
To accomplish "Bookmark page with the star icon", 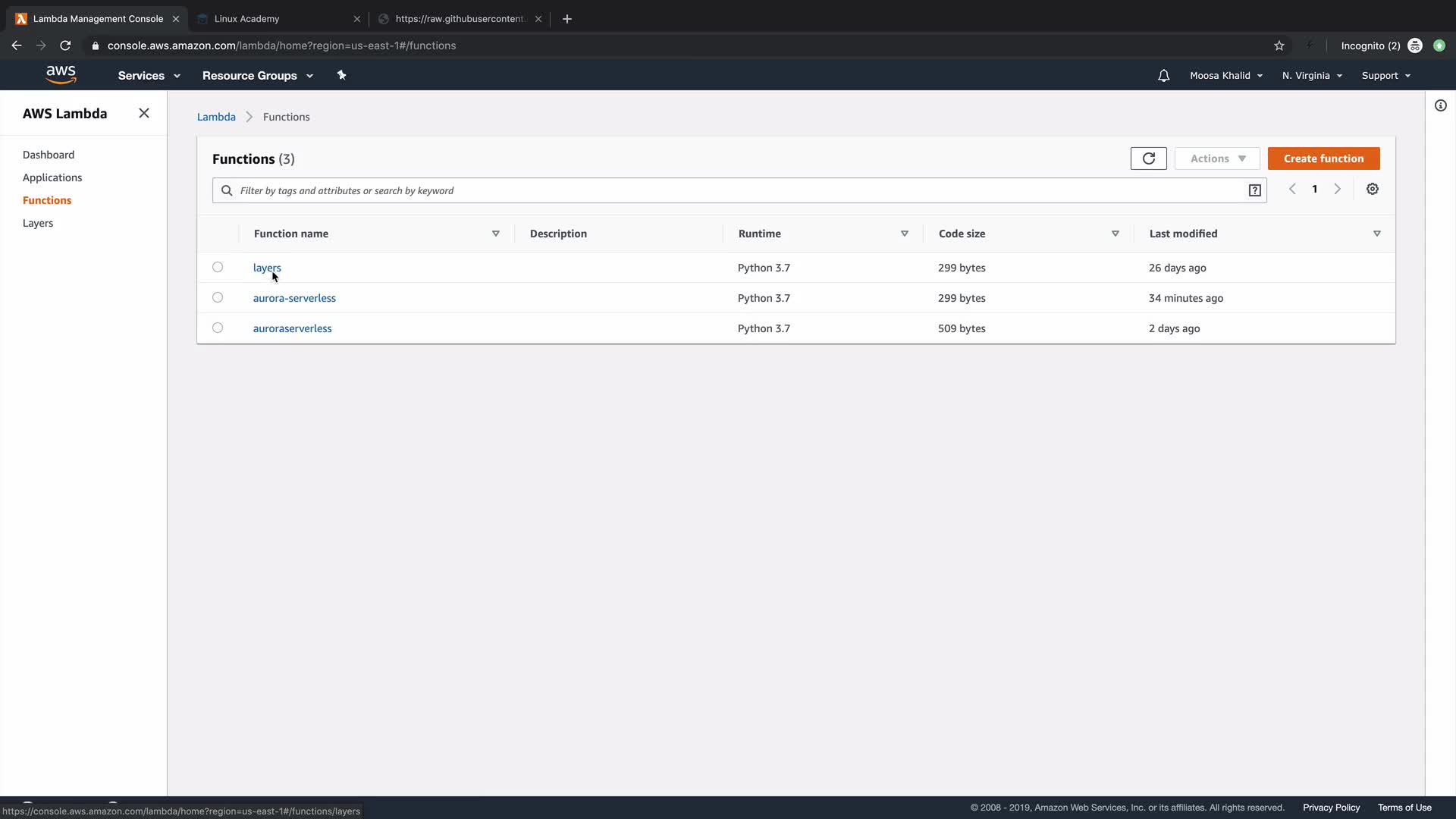I will (1279, 45).
